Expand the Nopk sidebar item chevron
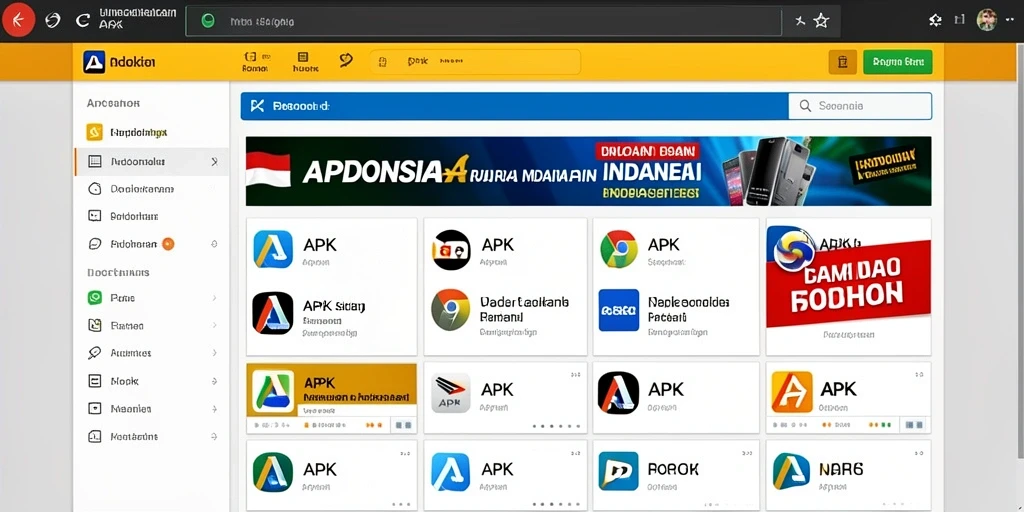 tap(214, 381)
